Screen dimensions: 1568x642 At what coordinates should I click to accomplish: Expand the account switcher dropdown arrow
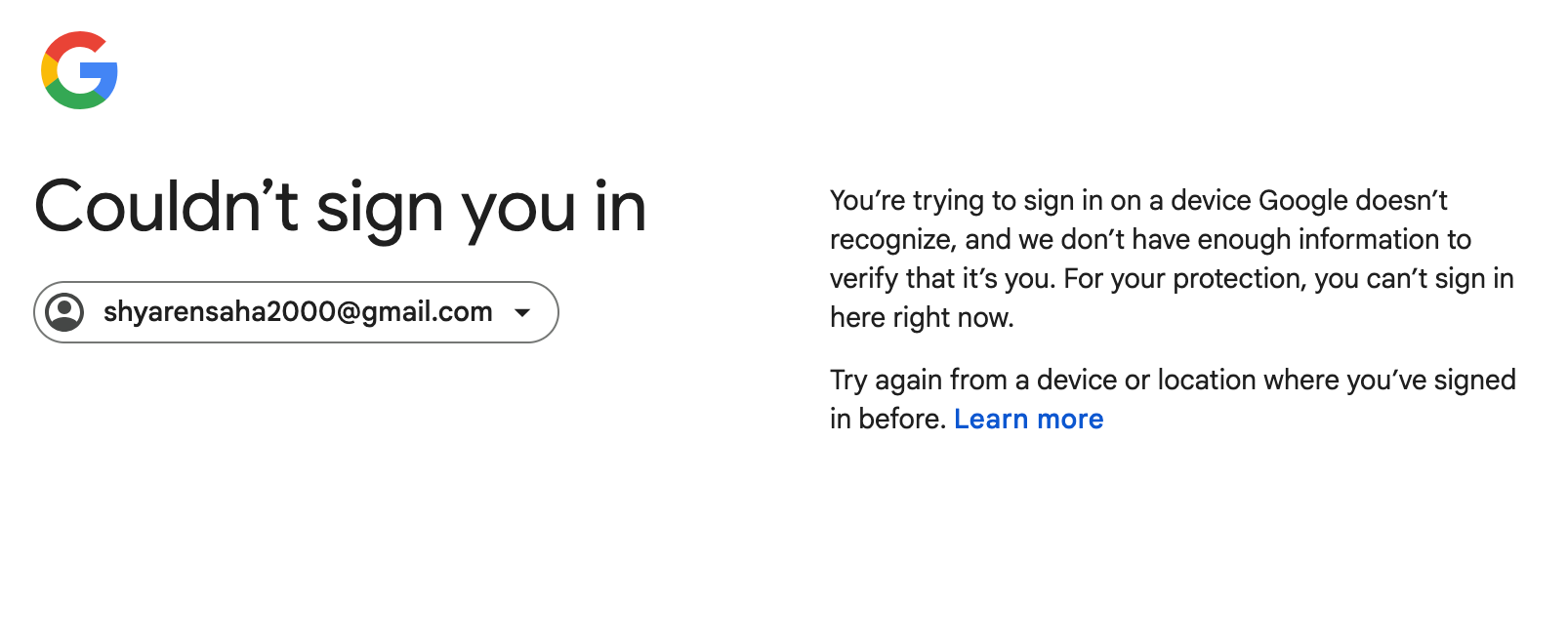click(522, 312)
